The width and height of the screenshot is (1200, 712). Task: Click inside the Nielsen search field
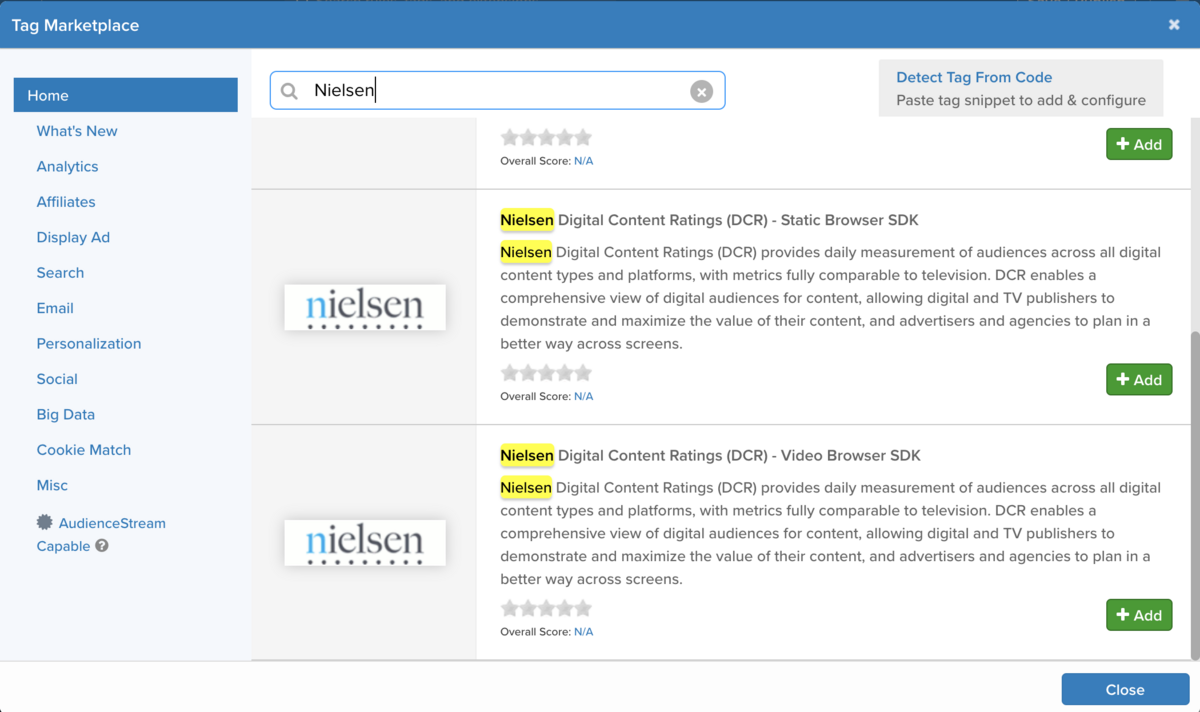pyautogui.click(x=450, y=90)
